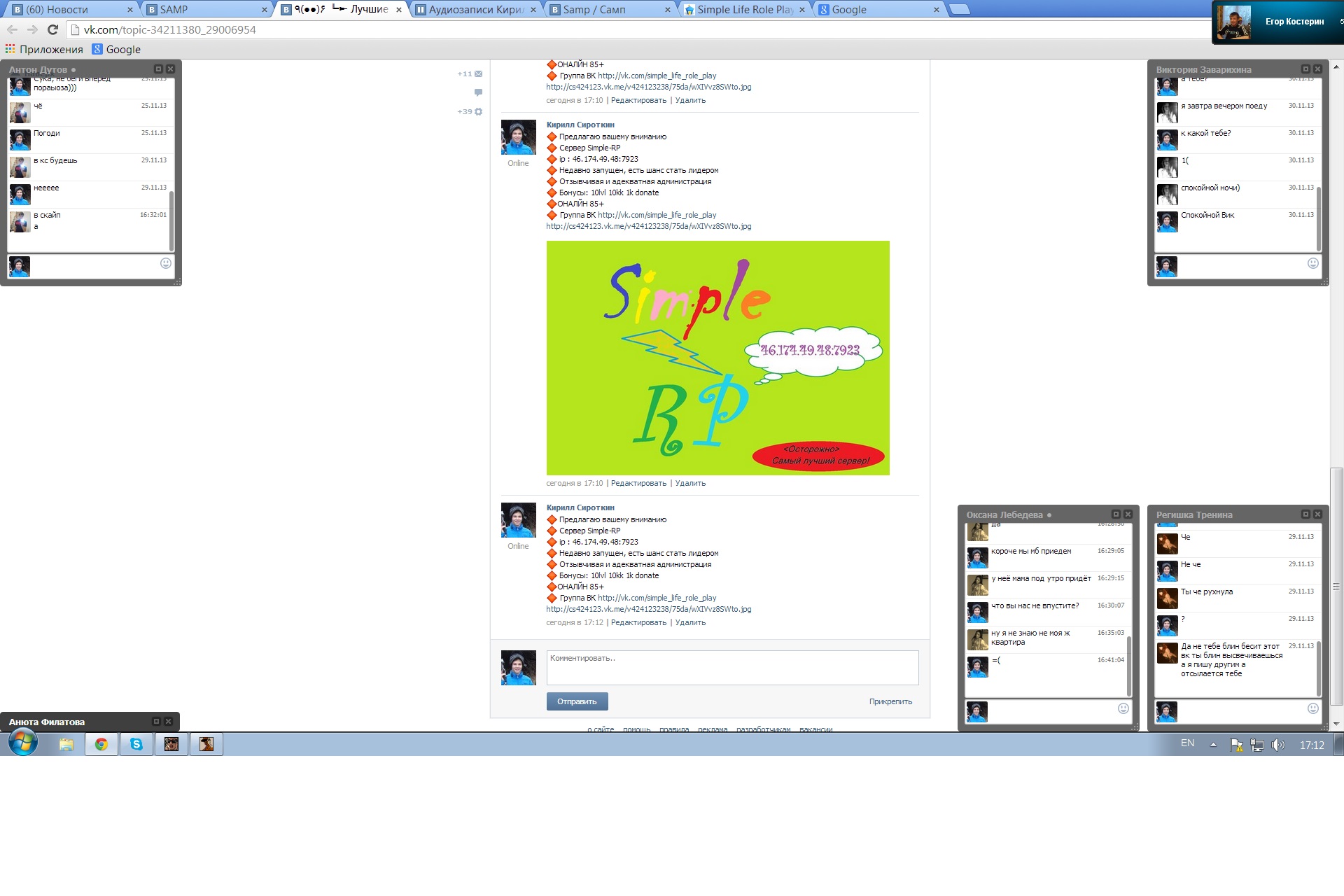Show hidden system tray icons arrow

pyautogui.click(x=1213, y=745)
